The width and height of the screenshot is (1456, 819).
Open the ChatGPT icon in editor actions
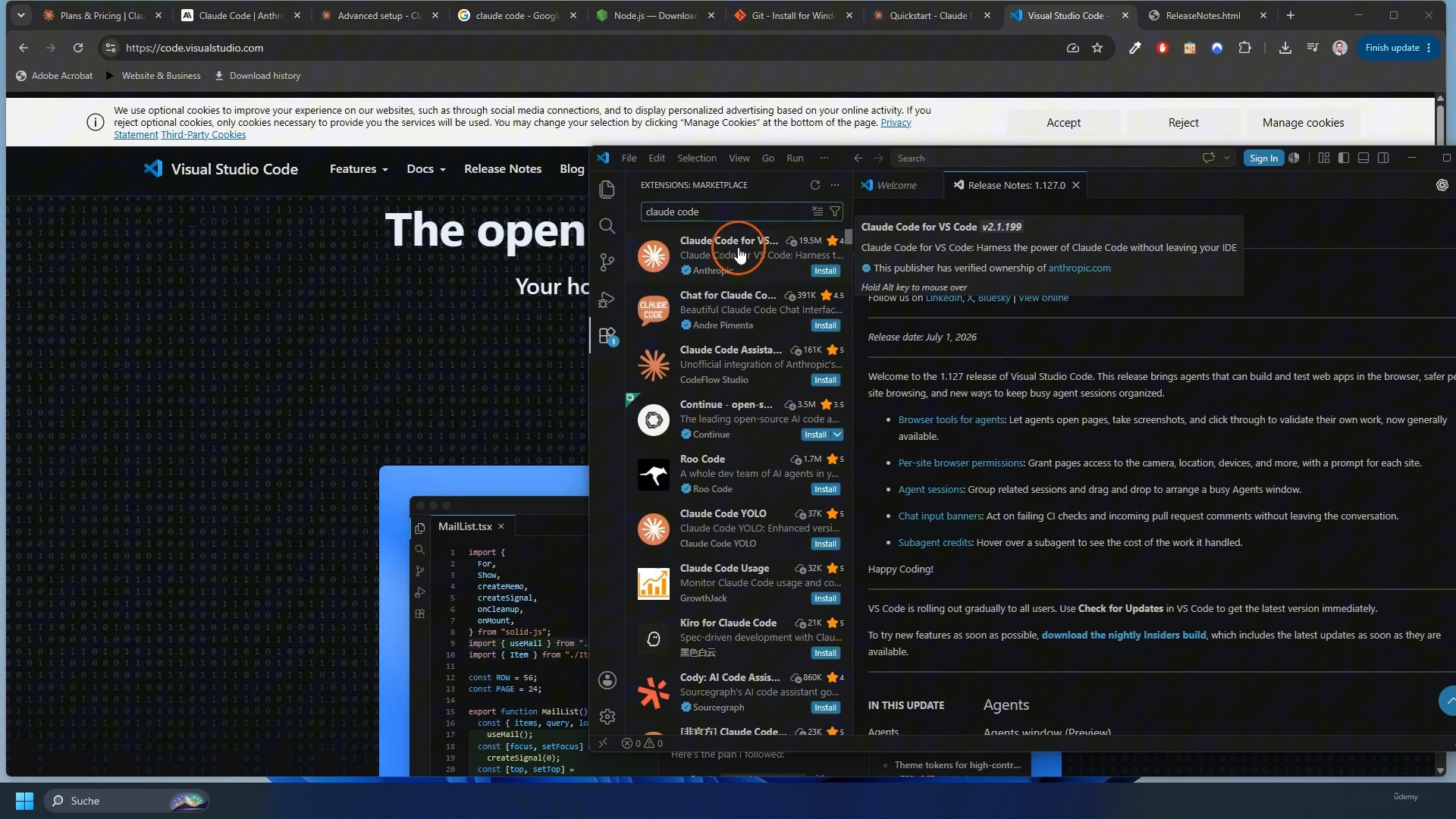(1442, 185)
